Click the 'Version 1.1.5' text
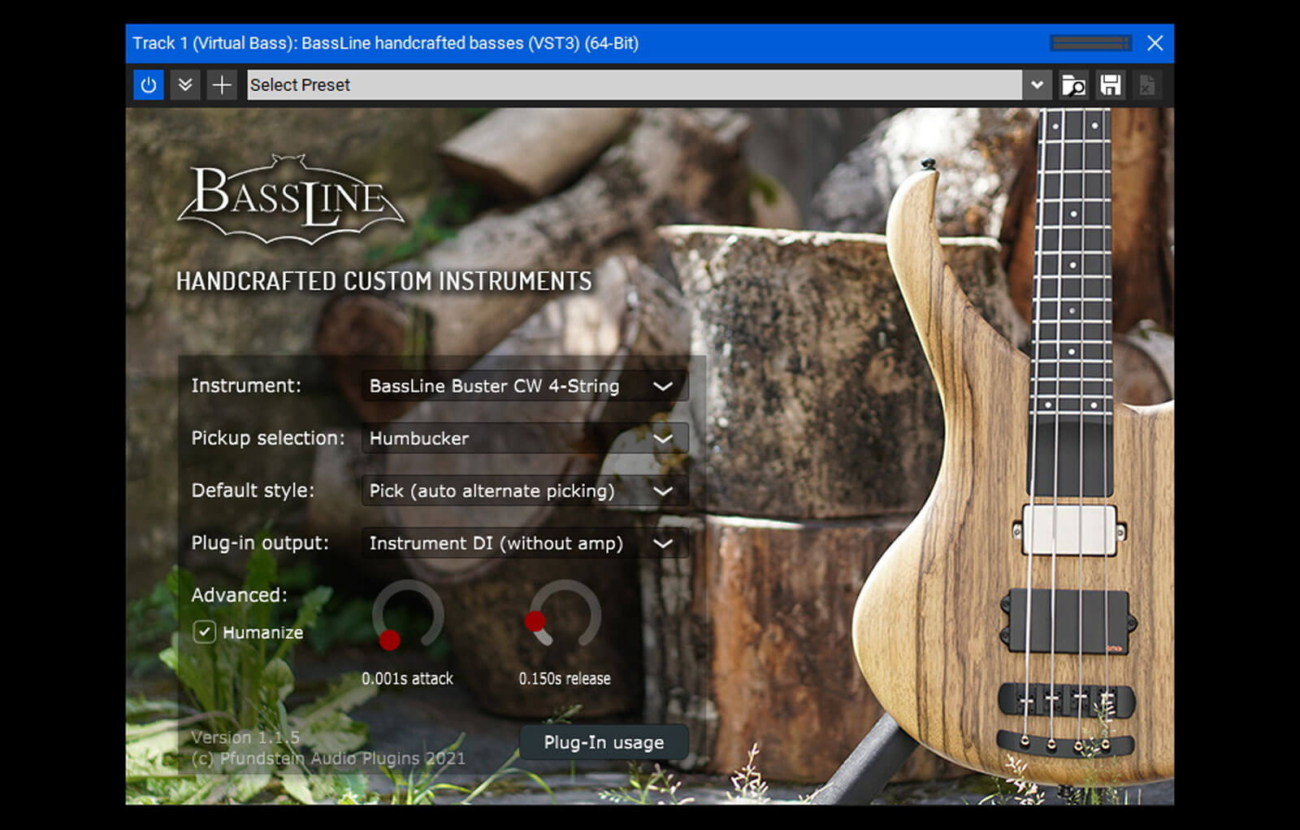Image resolution: width=1300 pixels, height=830 pixels. coord(246,738)
